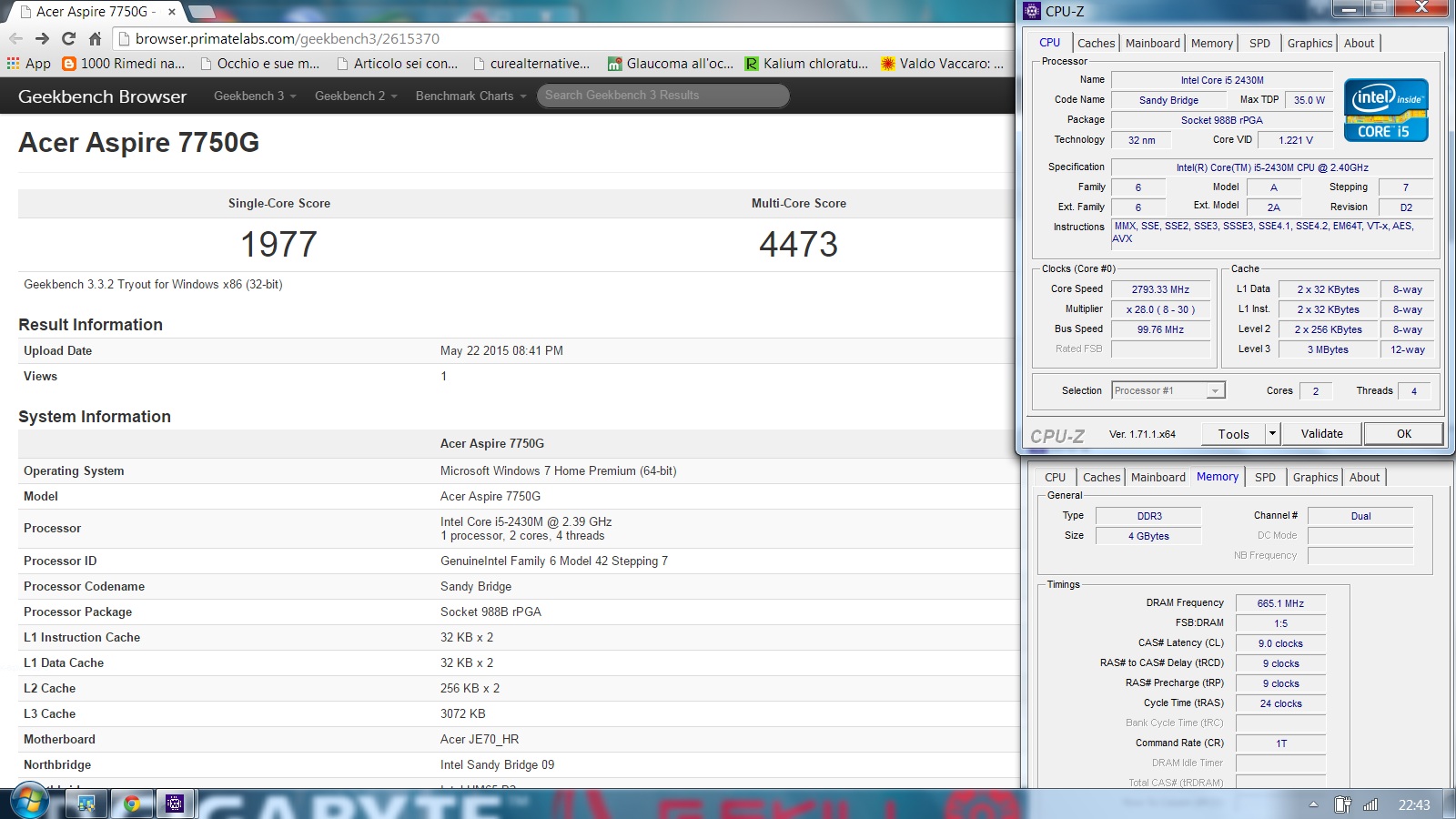Open Chrome from the taskbar

coord(132,804)
